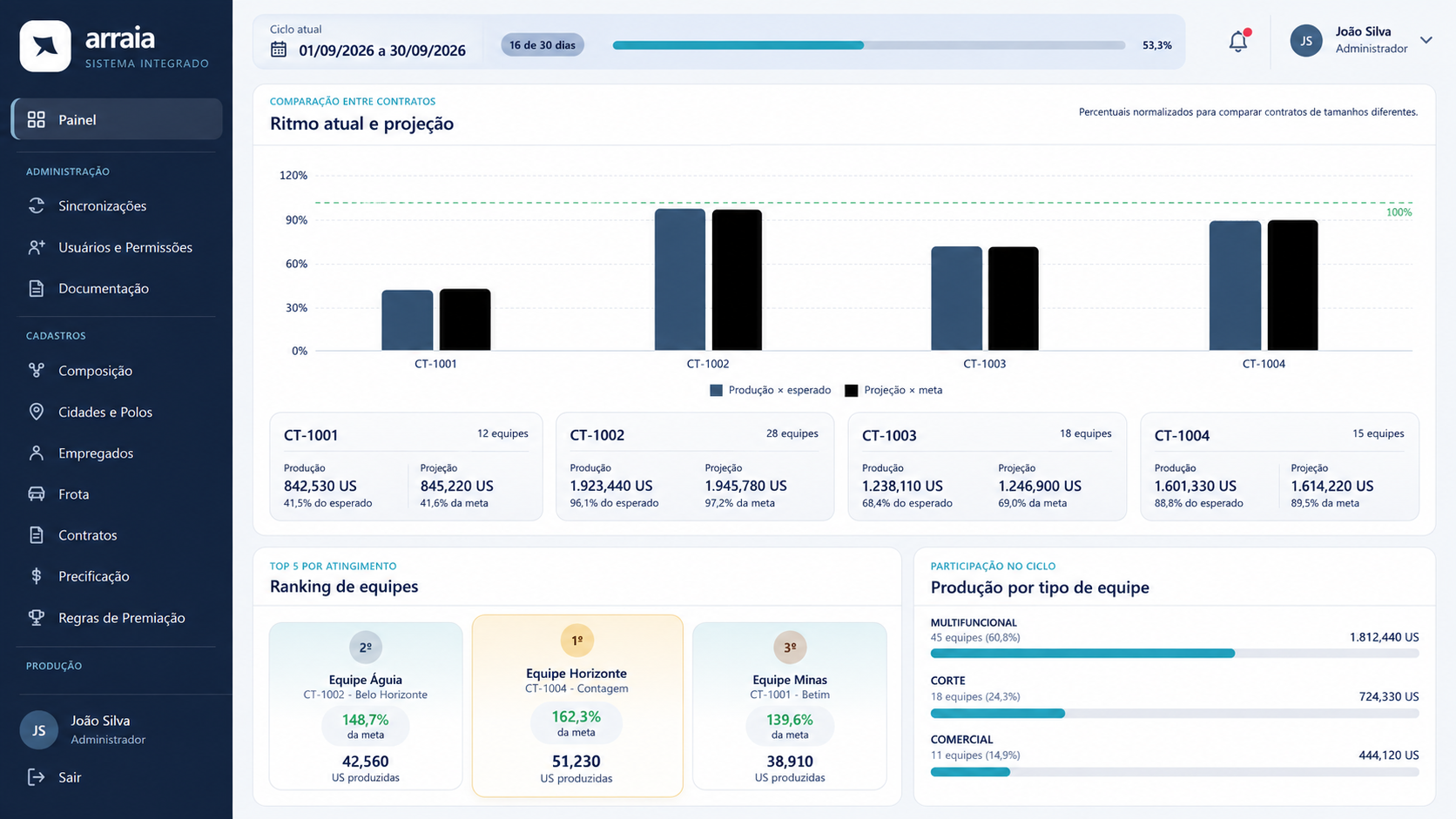Open the Painel menu item
The height and width of the screenshot is (819, 1456).
[118, 119]
